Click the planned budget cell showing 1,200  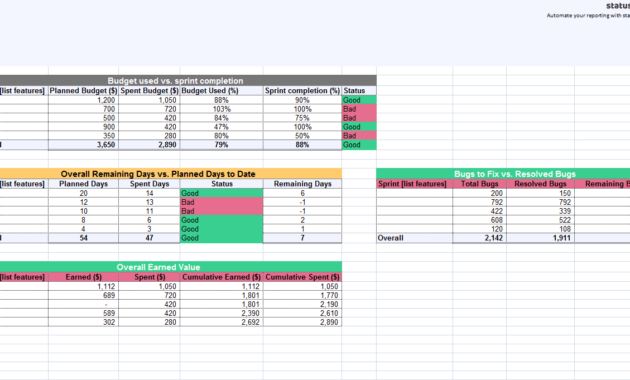point(83,100)
